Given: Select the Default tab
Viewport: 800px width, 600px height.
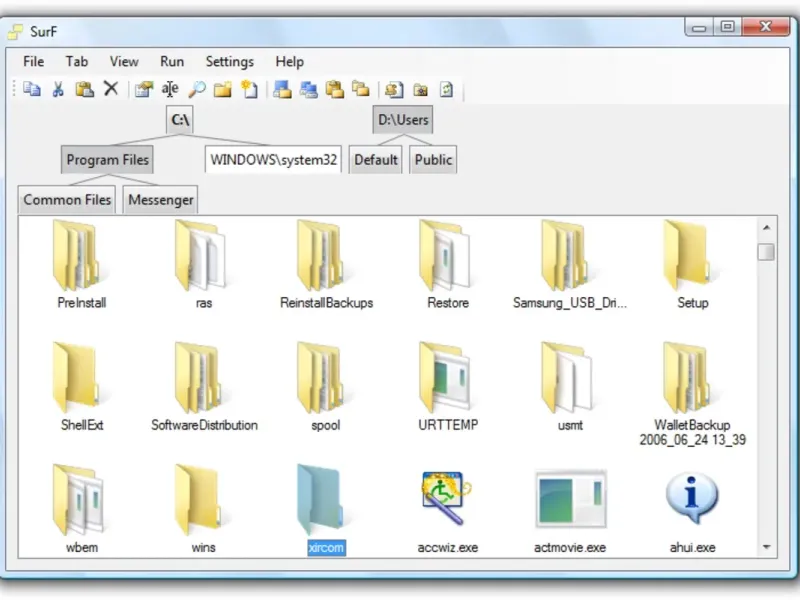Looking at the screenshot, I should (x=376, y=160).
